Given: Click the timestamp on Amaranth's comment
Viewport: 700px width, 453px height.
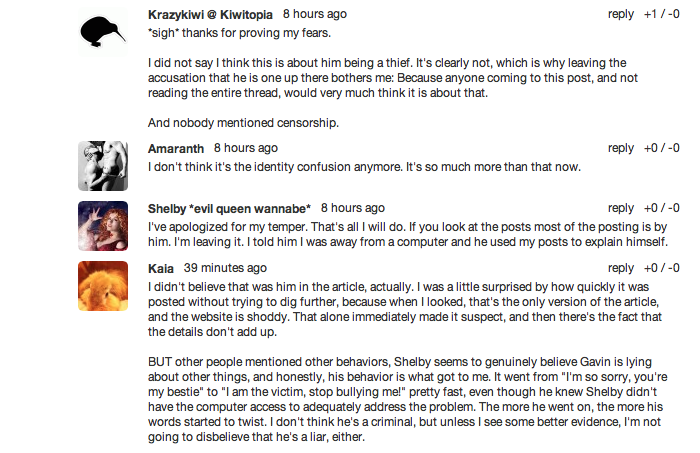Looking at the screenshot, I should pyautogui.click(x=246, y=148).
